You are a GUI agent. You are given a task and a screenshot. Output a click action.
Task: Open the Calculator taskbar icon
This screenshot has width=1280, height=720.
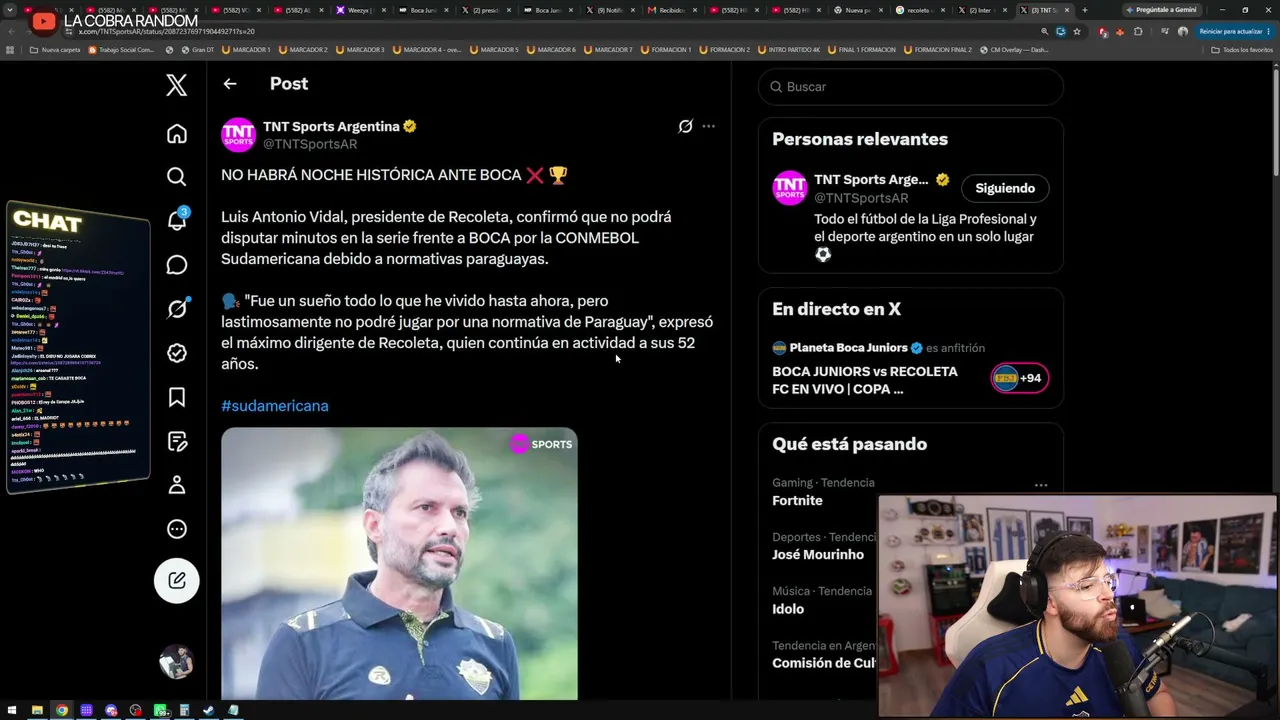point(184,711)
